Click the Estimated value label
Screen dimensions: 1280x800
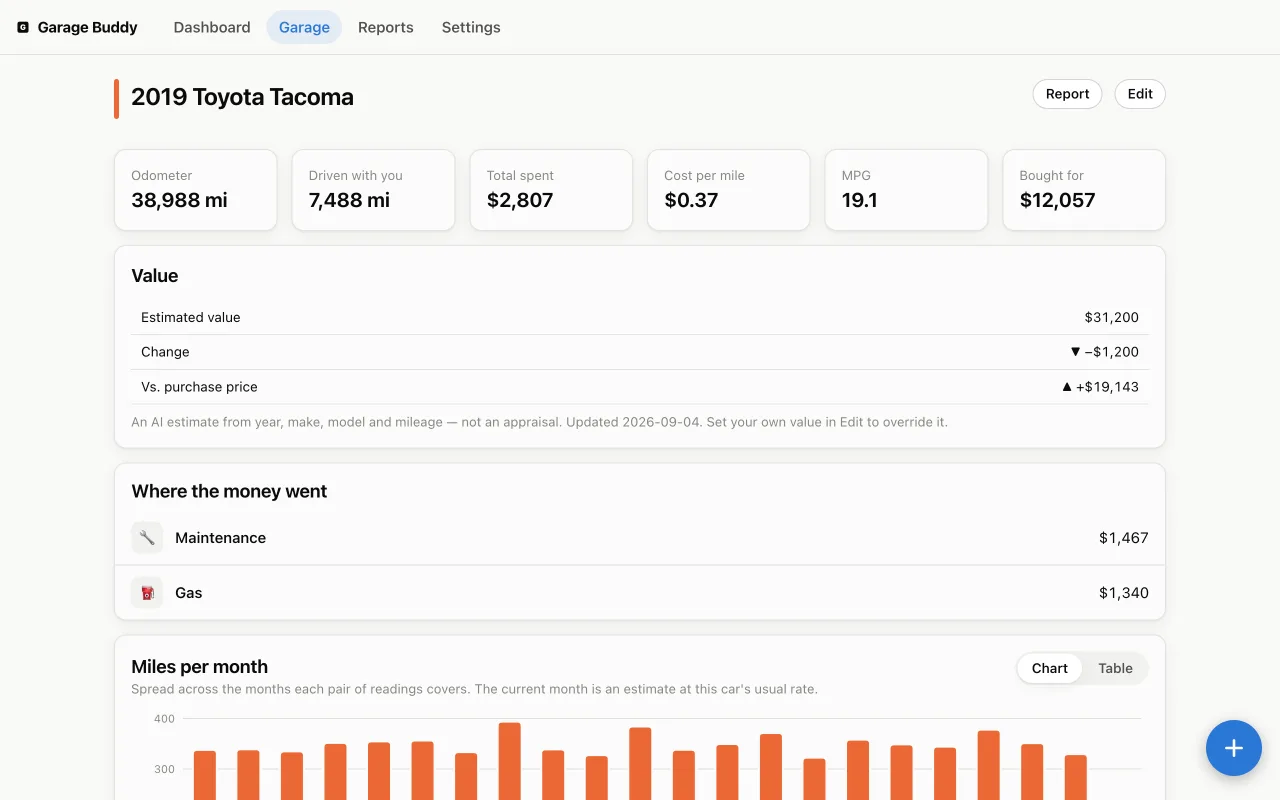(x=191, y=317)
